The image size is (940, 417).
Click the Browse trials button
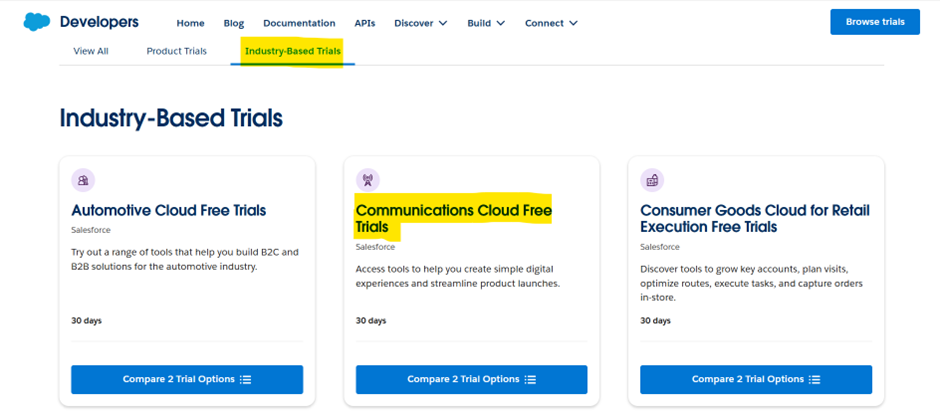(875, 22)
